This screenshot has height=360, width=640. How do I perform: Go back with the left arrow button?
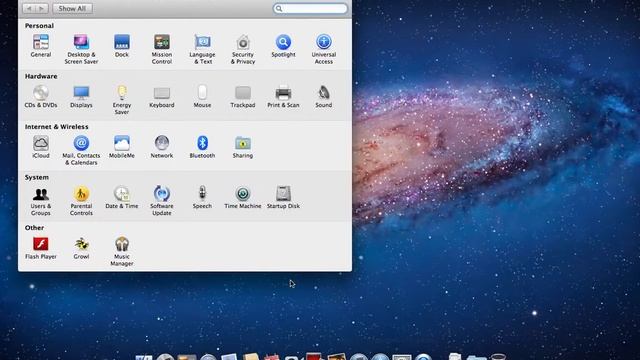coord(29,8)
